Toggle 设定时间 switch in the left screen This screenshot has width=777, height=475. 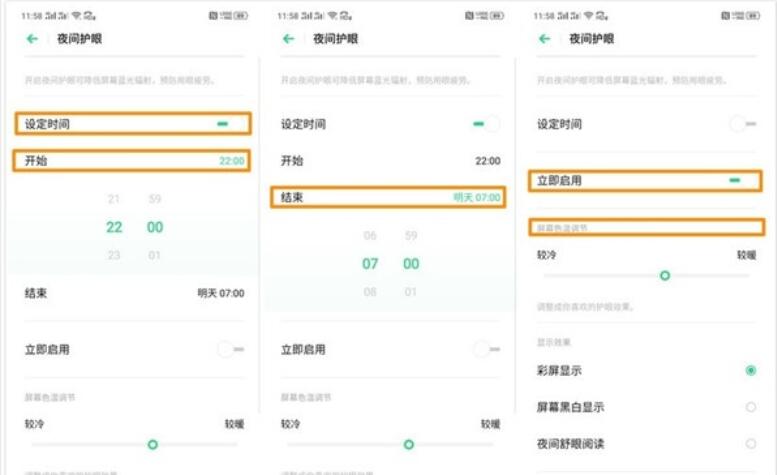[230, 124]
